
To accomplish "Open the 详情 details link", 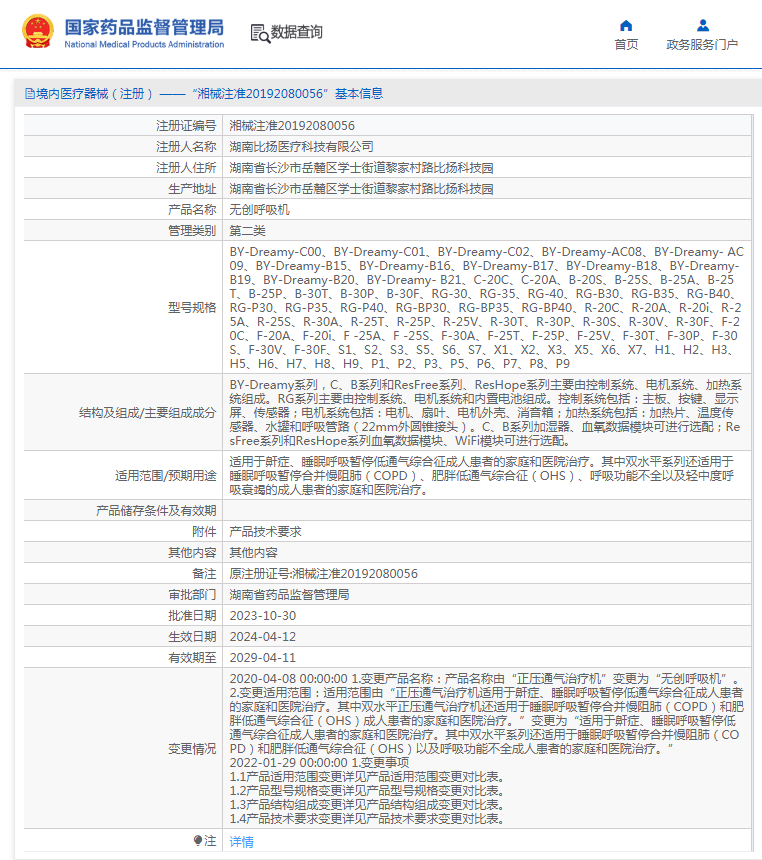I will coord(242,842).
